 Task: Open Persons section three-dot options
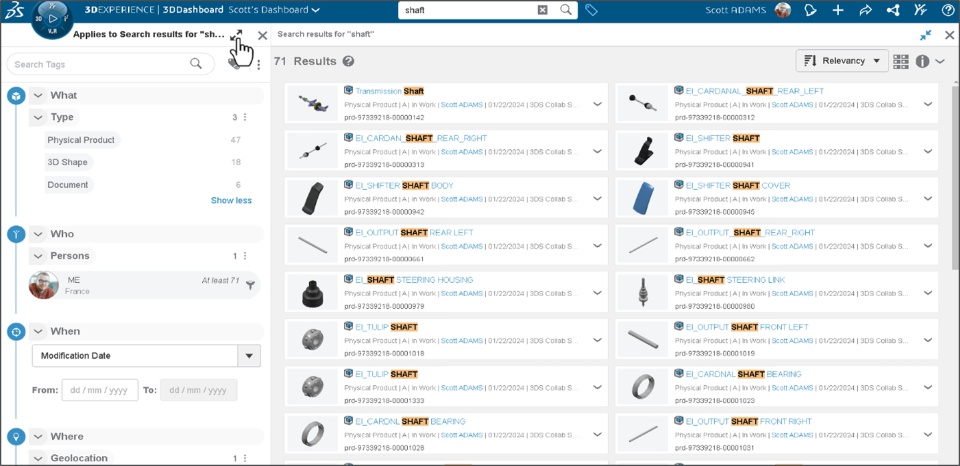(245, 256)
